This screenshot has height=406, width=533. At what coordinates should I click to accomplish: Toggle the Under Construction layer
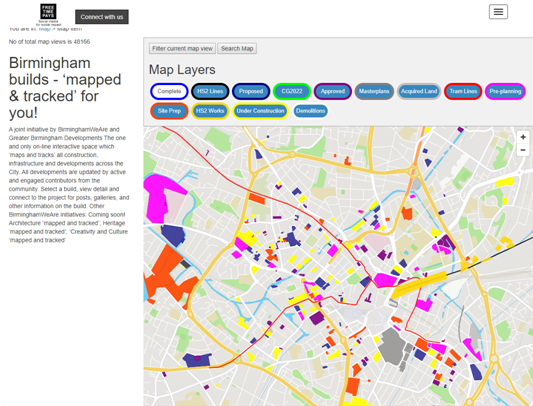click(x=260, y=111)
